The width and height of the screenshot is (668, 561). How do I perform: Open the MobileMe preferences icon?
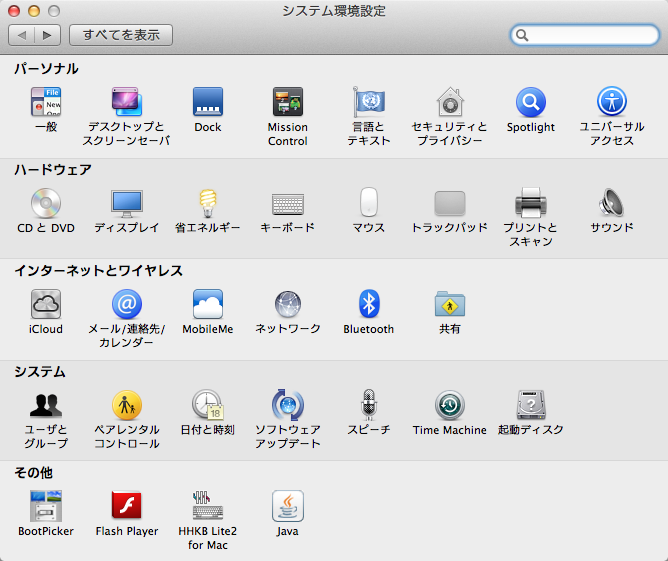click(207, 304)
